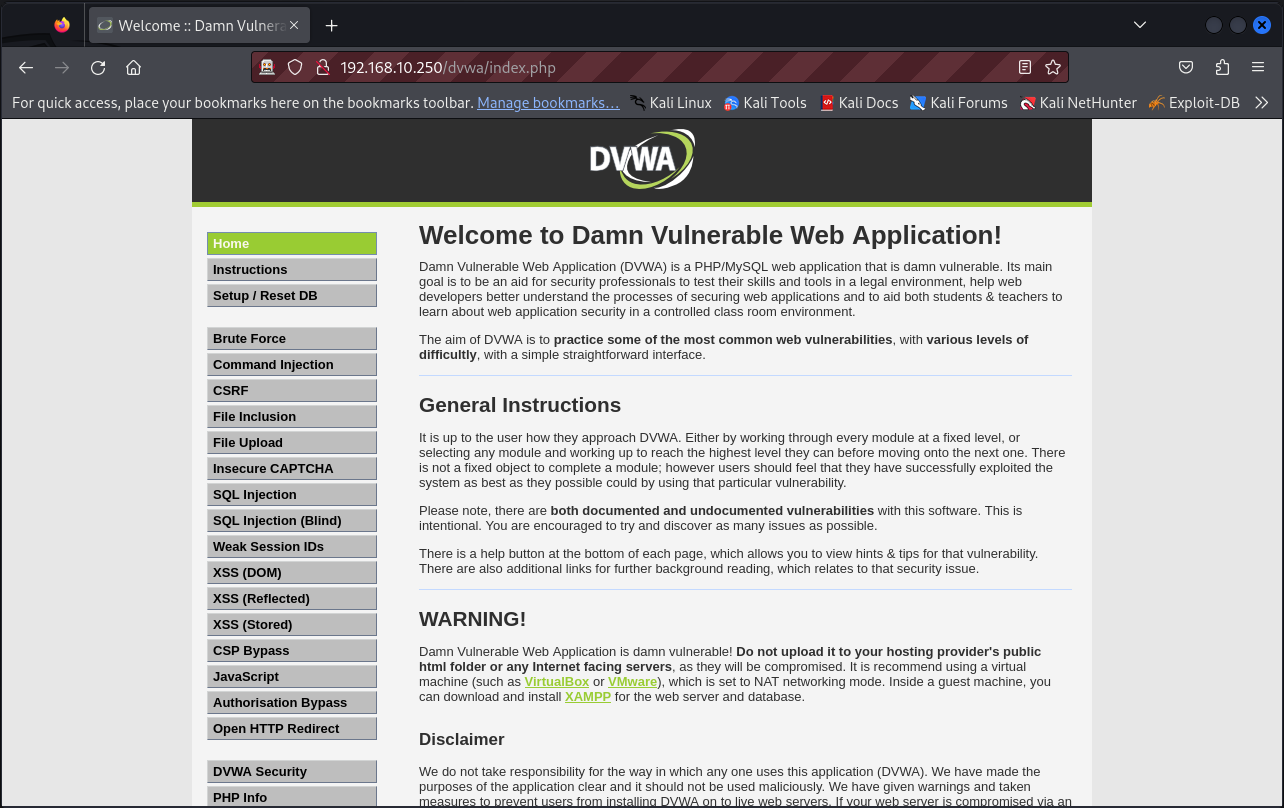The image size is (1284, 808).
Task: Open the SQL Injection module
Action: point(292,494)
